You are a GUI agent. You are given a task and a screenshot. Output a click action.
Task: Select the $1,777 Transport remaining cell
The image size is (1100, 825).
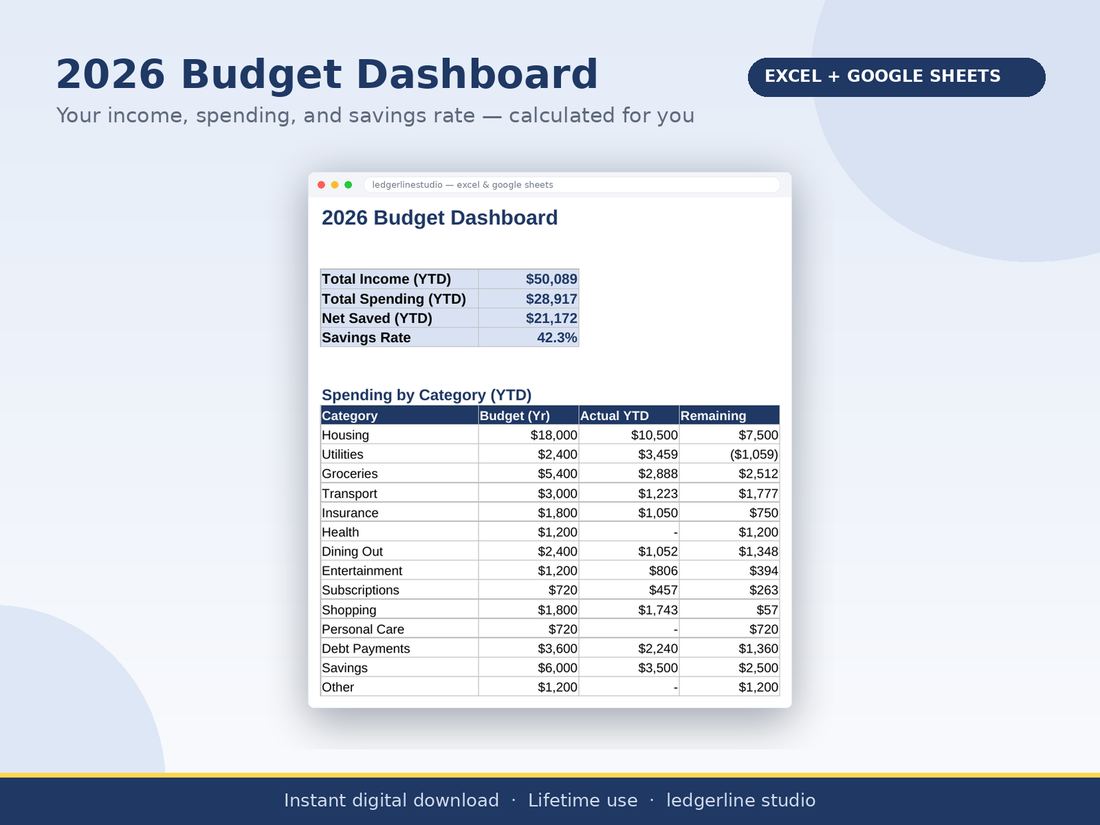(730, 493)
